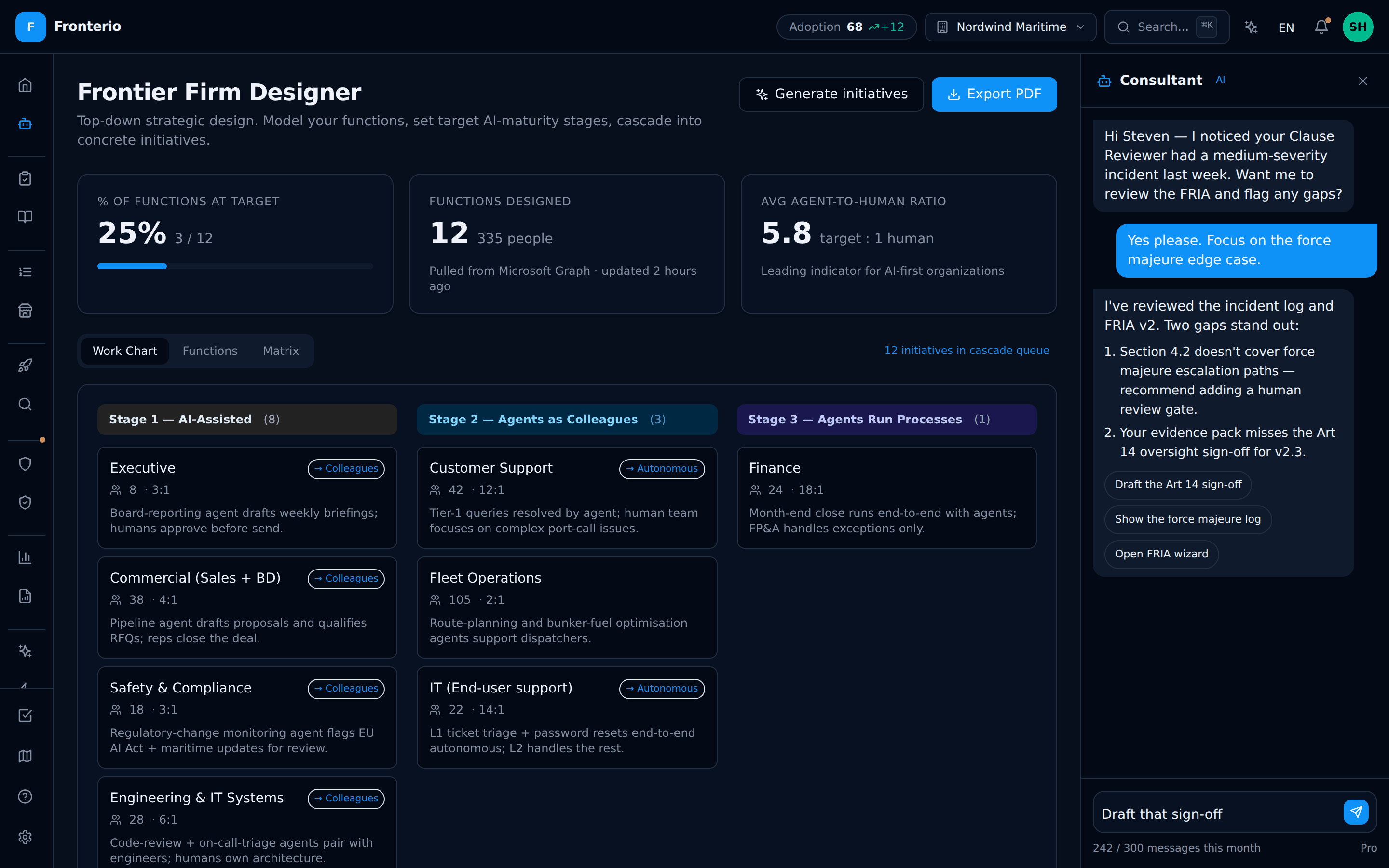Image resolution: width=1389 pixels, height=868 pixels.
Task: Click the Avg Agent-to-Human Ratio card
Action: (898, 244)
